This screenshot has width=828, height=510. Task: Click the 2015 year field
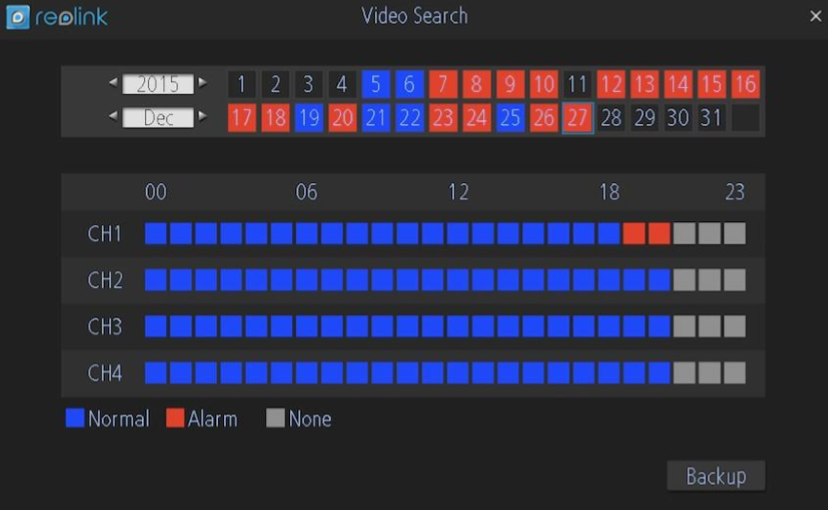point(158,83)
